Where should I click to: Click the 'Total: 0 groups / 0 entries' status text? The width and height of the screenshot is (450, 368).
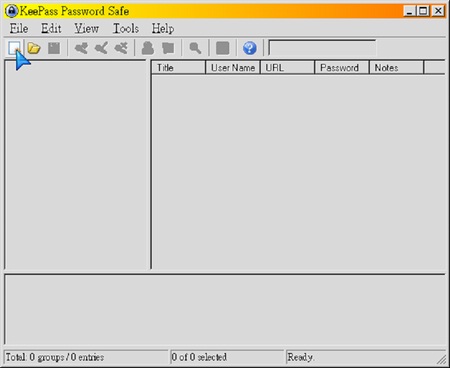pyautogui.click(x=55, y=357)
